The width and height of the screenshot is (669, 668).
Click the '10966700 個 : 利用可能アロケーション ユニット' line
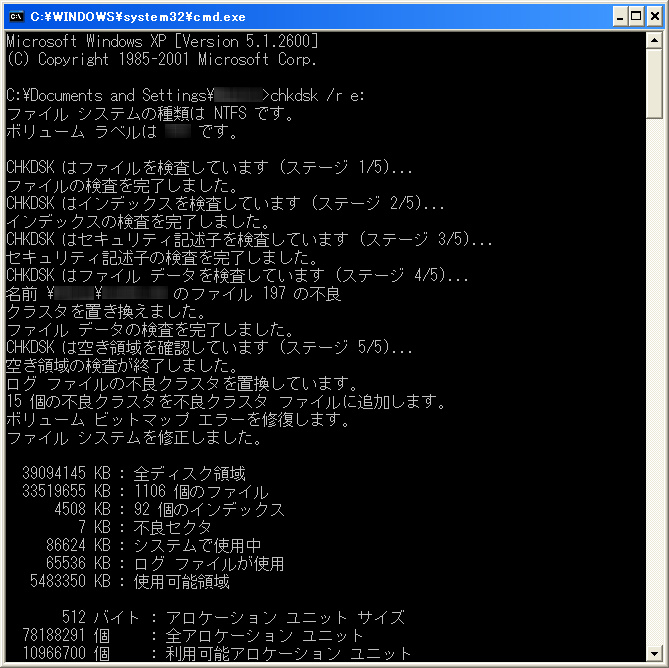coord(217,653)
